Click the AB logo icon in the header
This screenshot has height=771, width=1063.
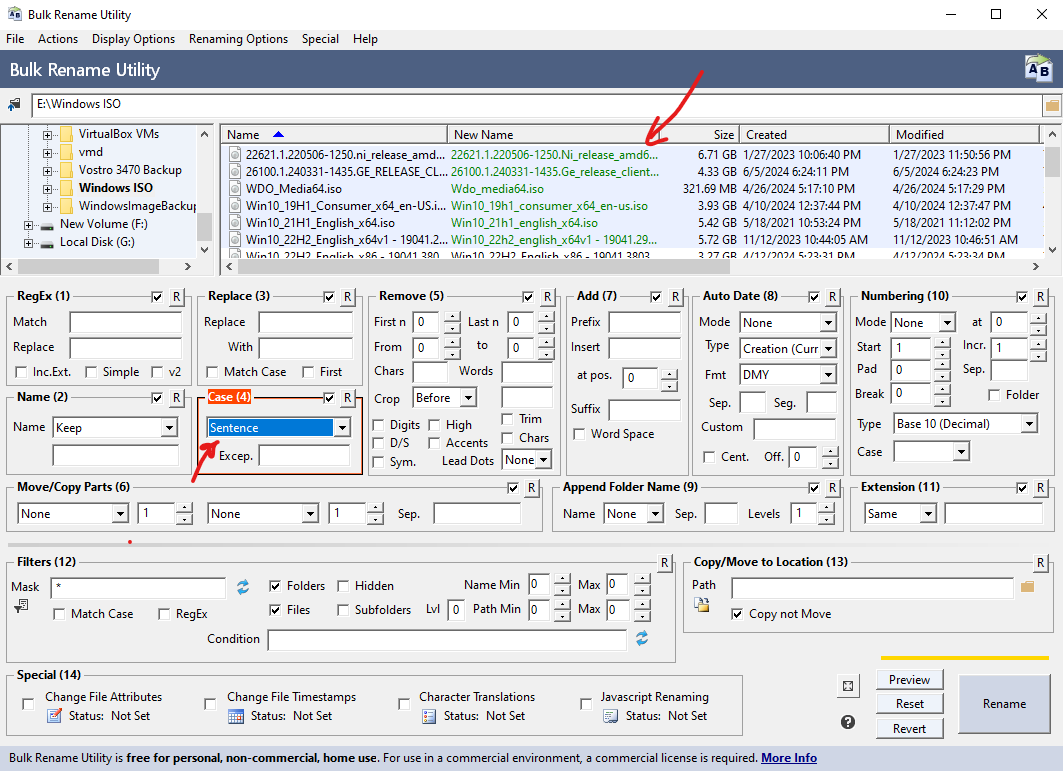pos(1038,69)
